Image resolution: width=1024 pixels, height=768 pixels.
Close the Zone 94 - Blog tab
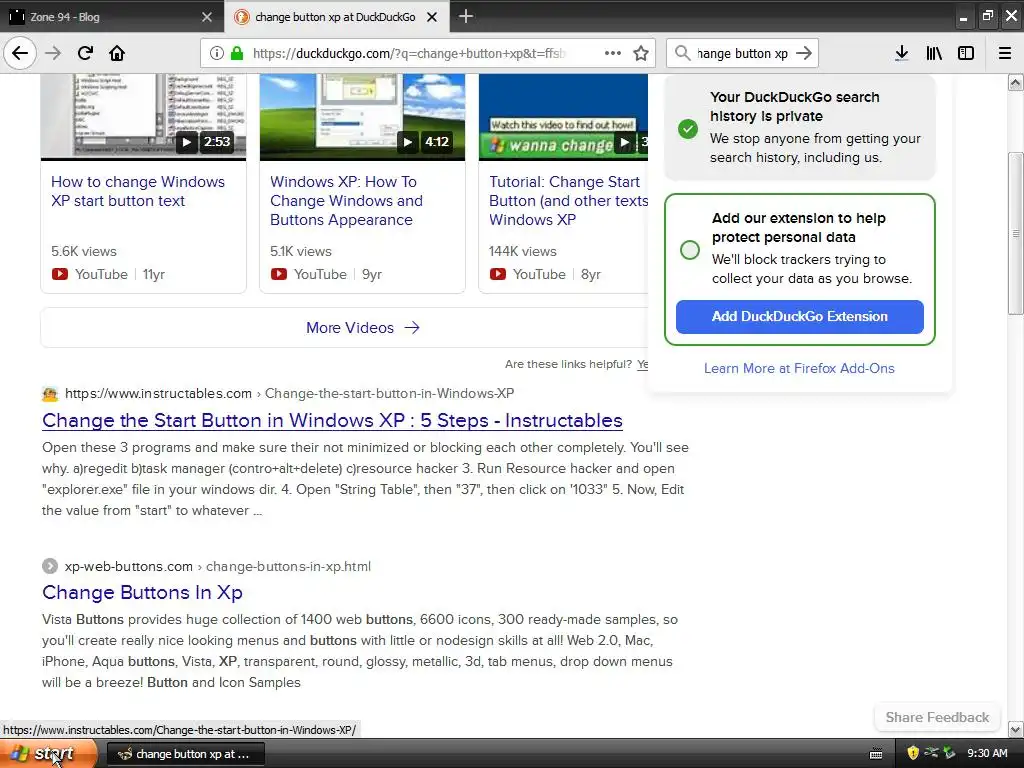click(207, 17)
